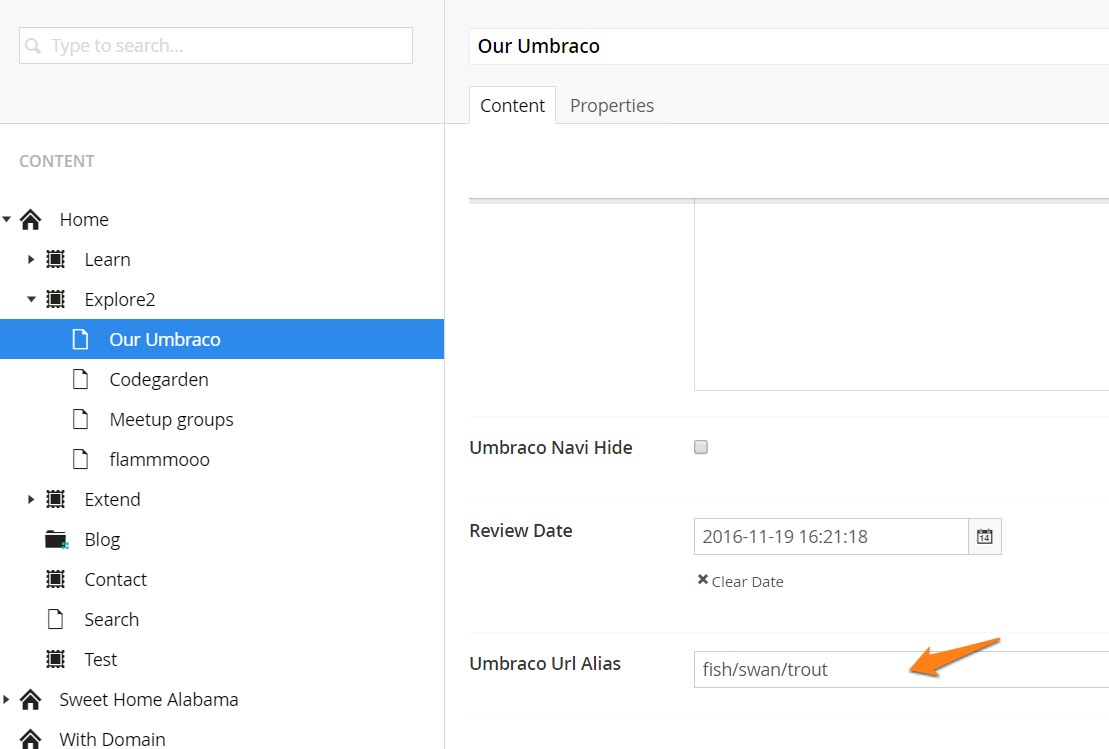Click the Home house icon
Image resolution: width=1109 pixels, height=749 pixels.
pyautogui.click(x=30, y=220)
